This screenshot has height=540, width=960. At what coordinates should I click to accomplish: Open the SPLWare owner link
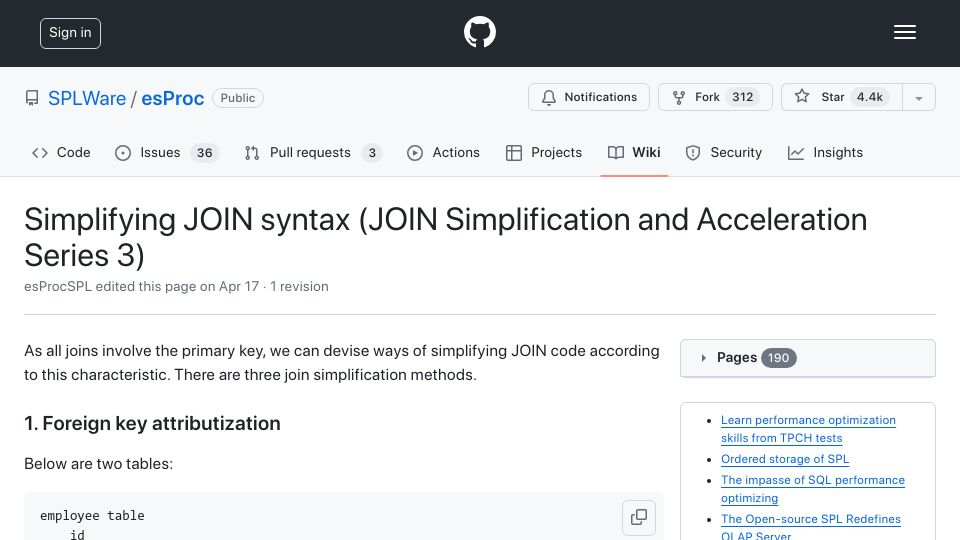(87, 98)
